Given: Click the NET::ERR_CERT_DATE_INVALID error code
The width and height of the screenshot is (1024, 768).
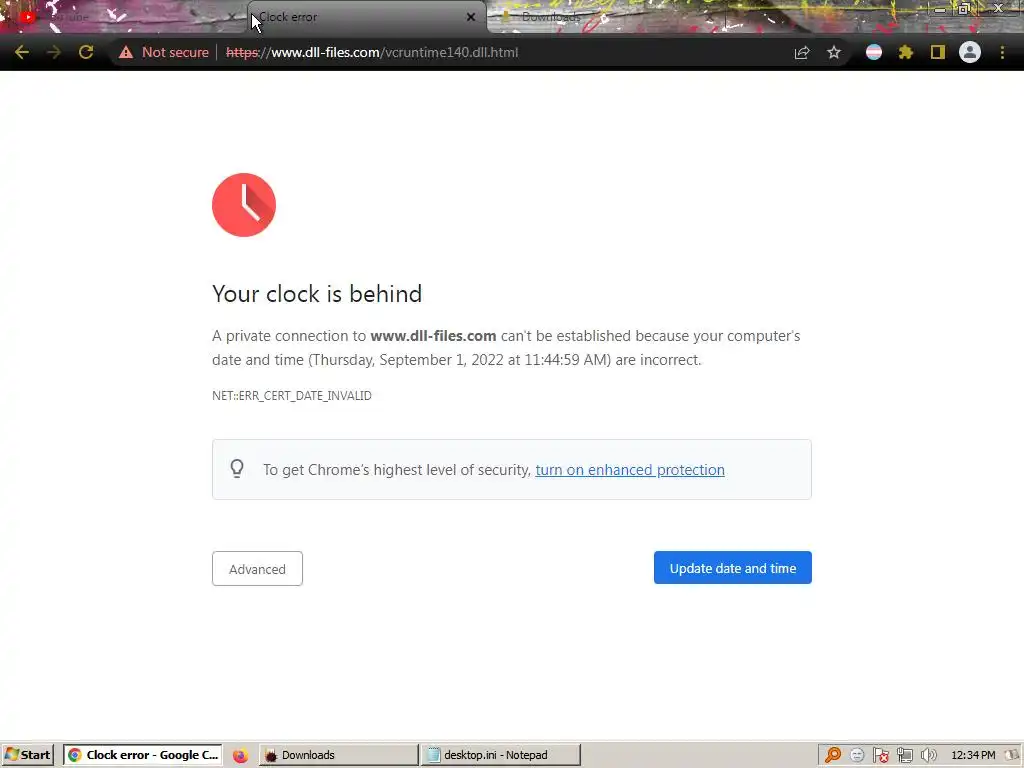Looking at the screenshot, I should point(292,396).
